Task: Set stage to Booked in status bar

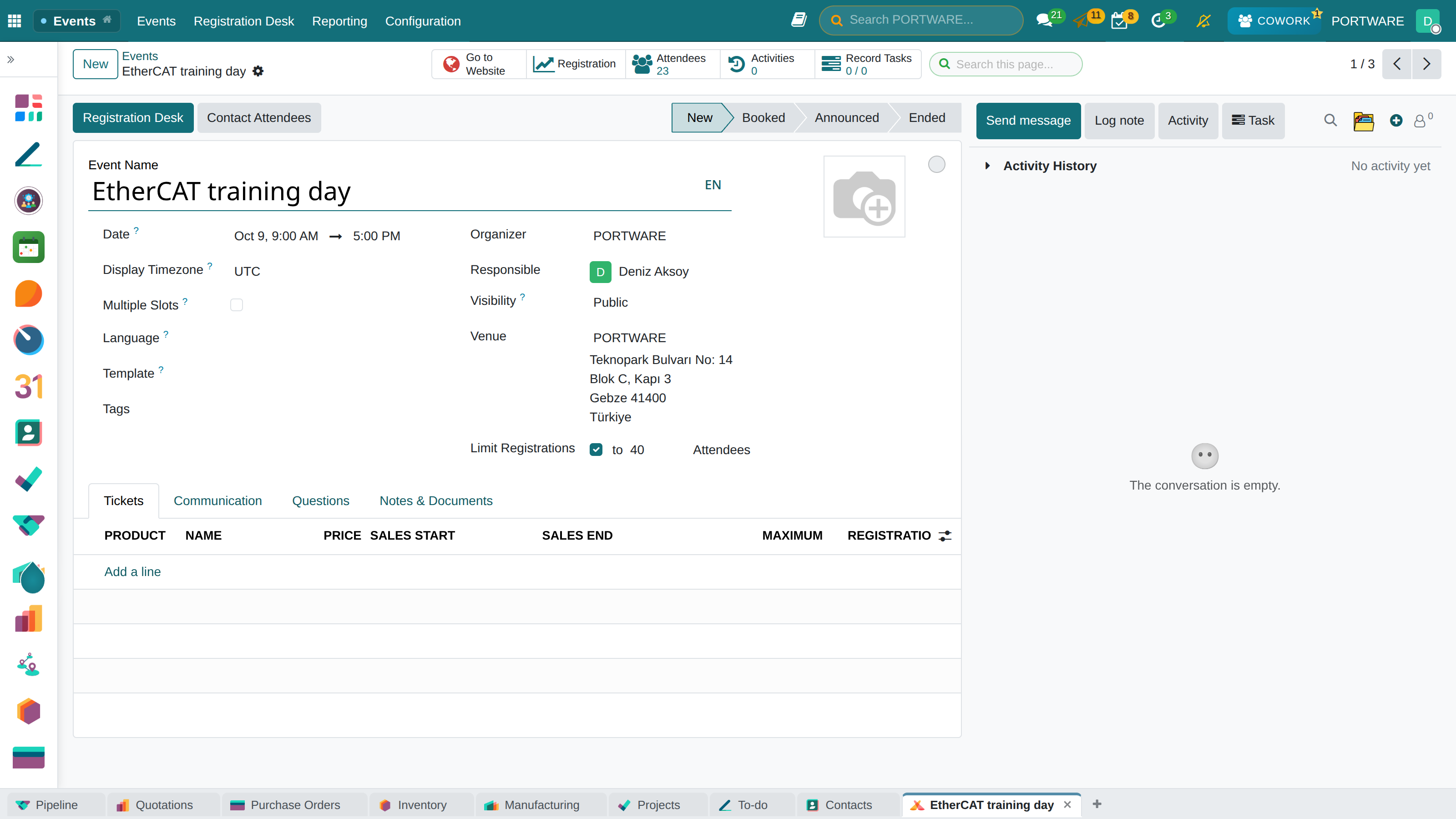Action: point(763,117)
